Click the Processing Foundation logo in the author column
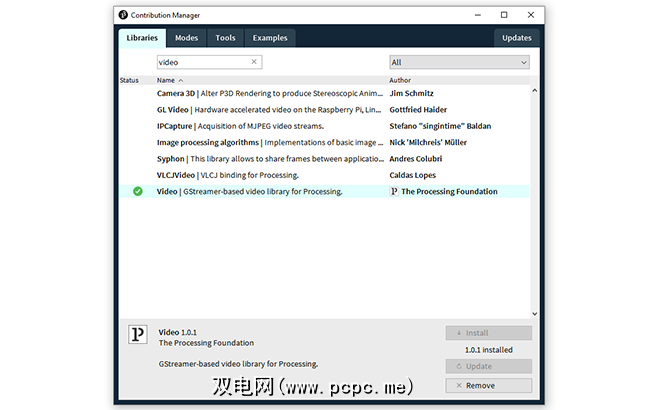The width and height of the screenshot is (670, 410). point(394,191)
